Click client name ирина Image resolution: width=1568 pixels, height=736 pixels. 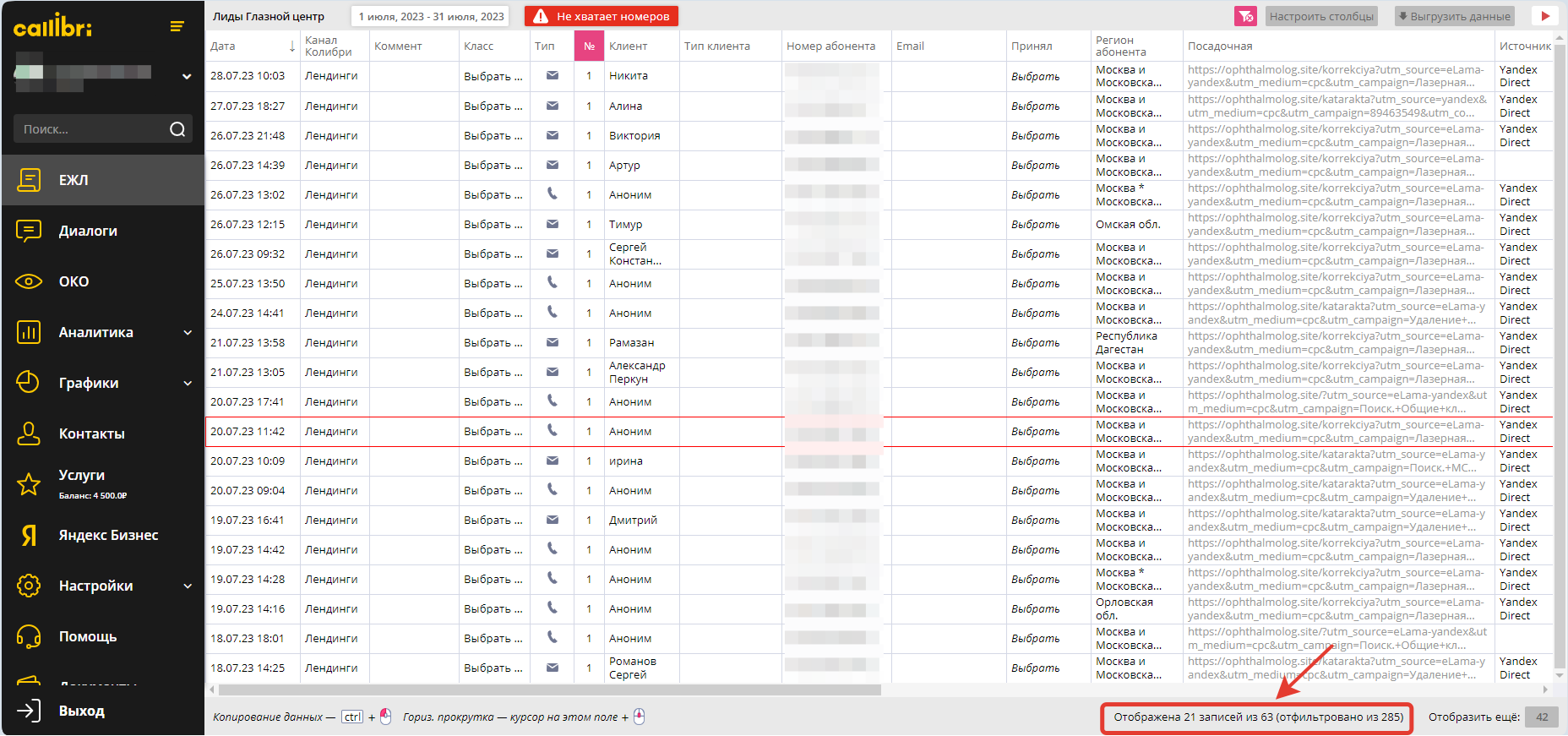pyautogui.click(x=626, y=461)
